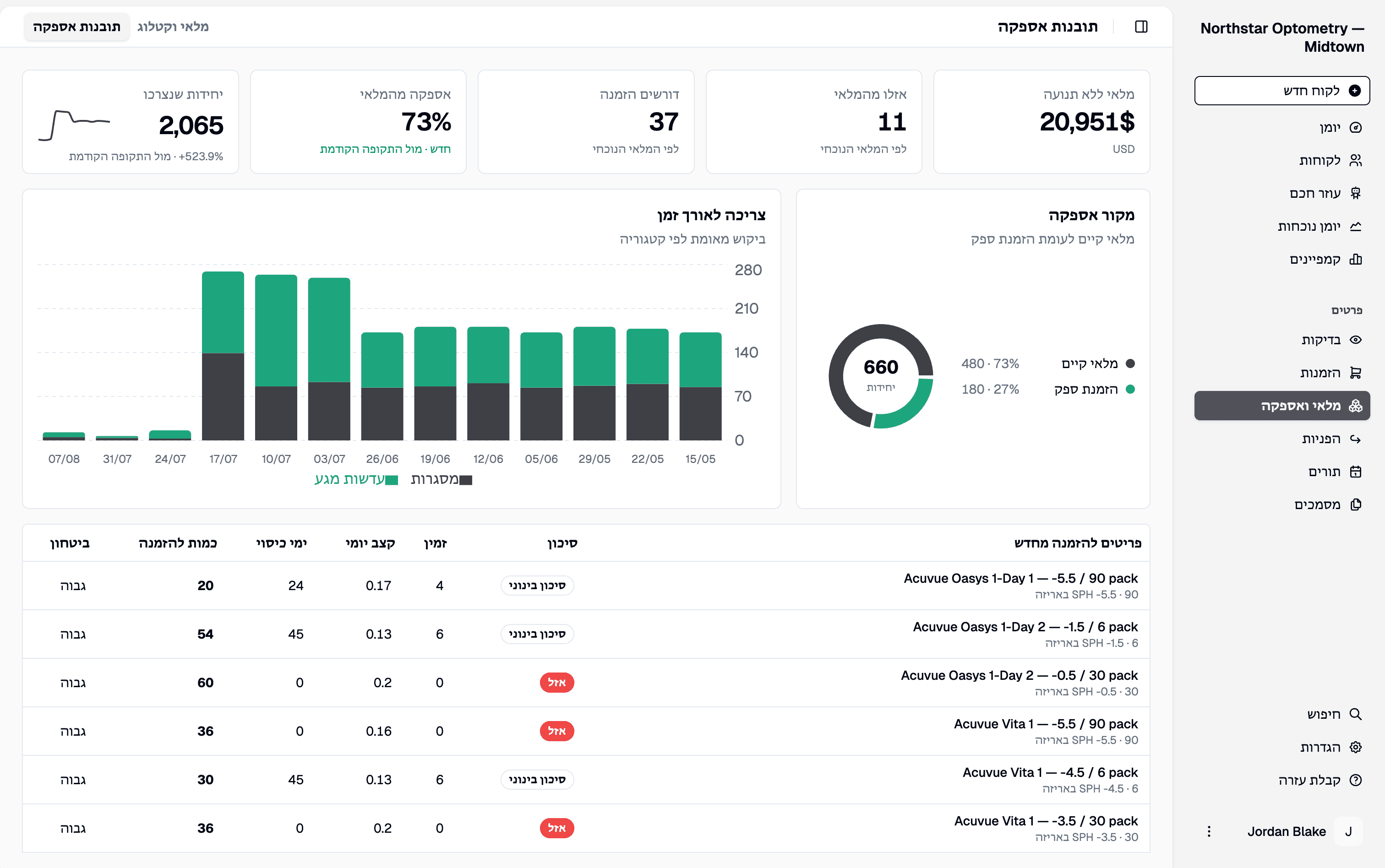Viewport: 1385px width, 868px height.
Task: Select the תובנות אספקה tab
Action: tap(76, 27)
